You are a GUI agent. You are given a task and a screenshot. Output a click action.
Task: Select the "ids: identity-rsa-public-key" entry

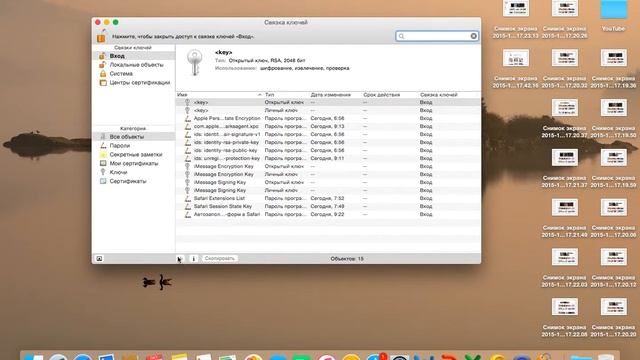click(x=328, y=150)
